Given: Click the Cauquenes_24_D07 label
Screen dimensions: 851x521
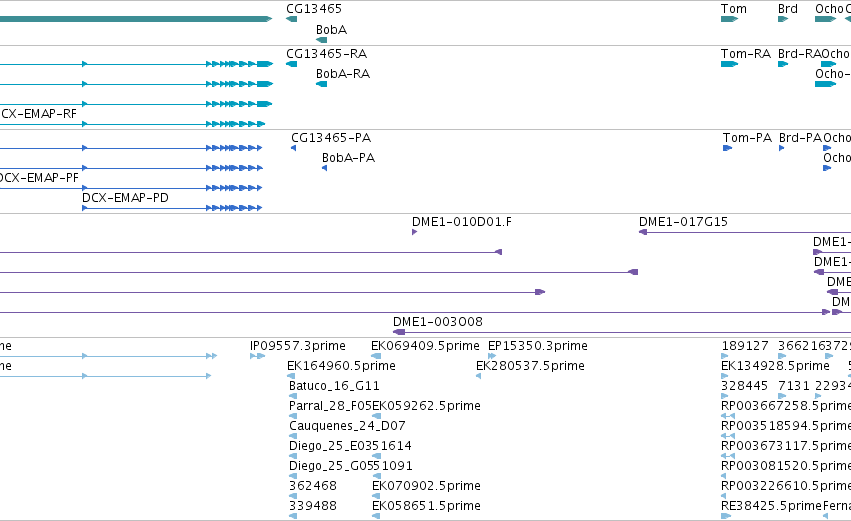Looking at the screenshot, I should click(x=347, y=426).
